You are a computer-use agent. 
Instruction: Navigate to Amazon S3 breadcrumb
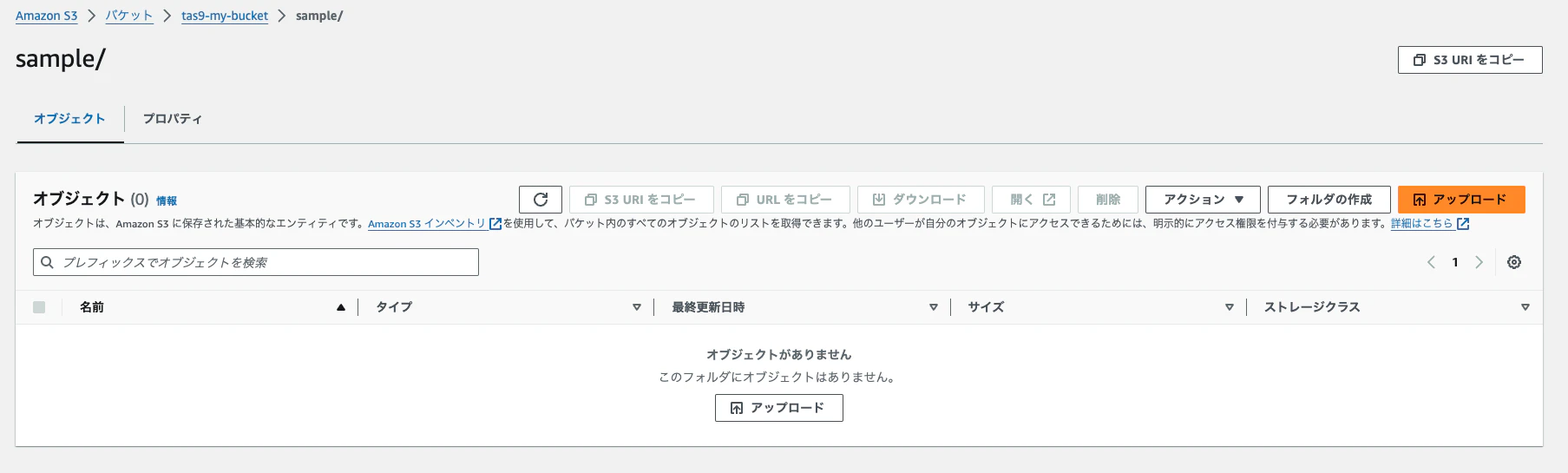[46, 16]
